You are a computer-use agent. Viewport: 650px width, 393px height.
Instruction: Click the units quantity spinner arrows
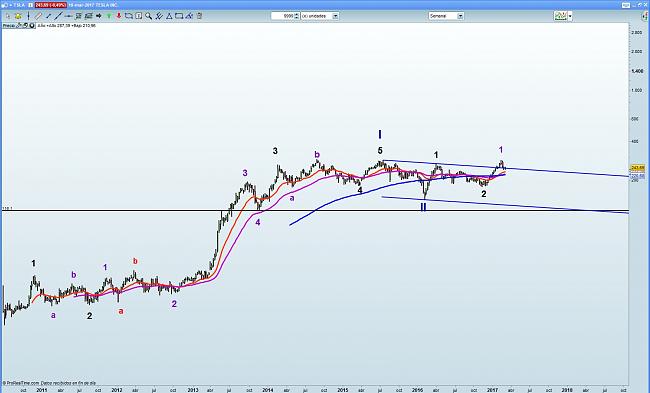pyautogui.click(x=297, y=16)
